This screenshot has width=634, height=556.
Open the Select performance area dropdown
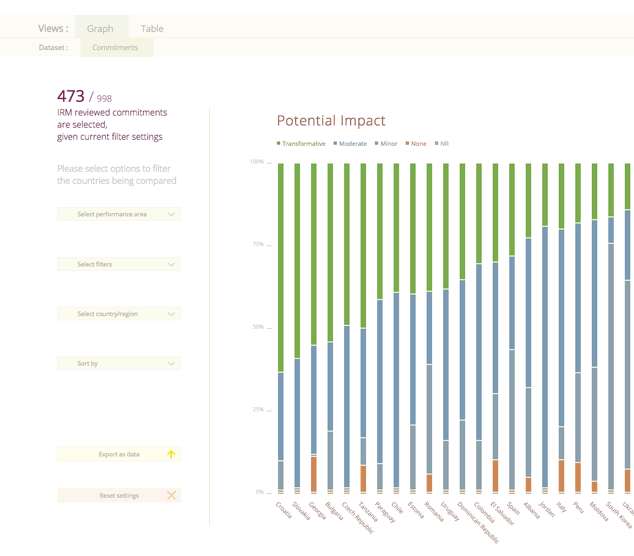pyautogui.click(x=119, y=214)
